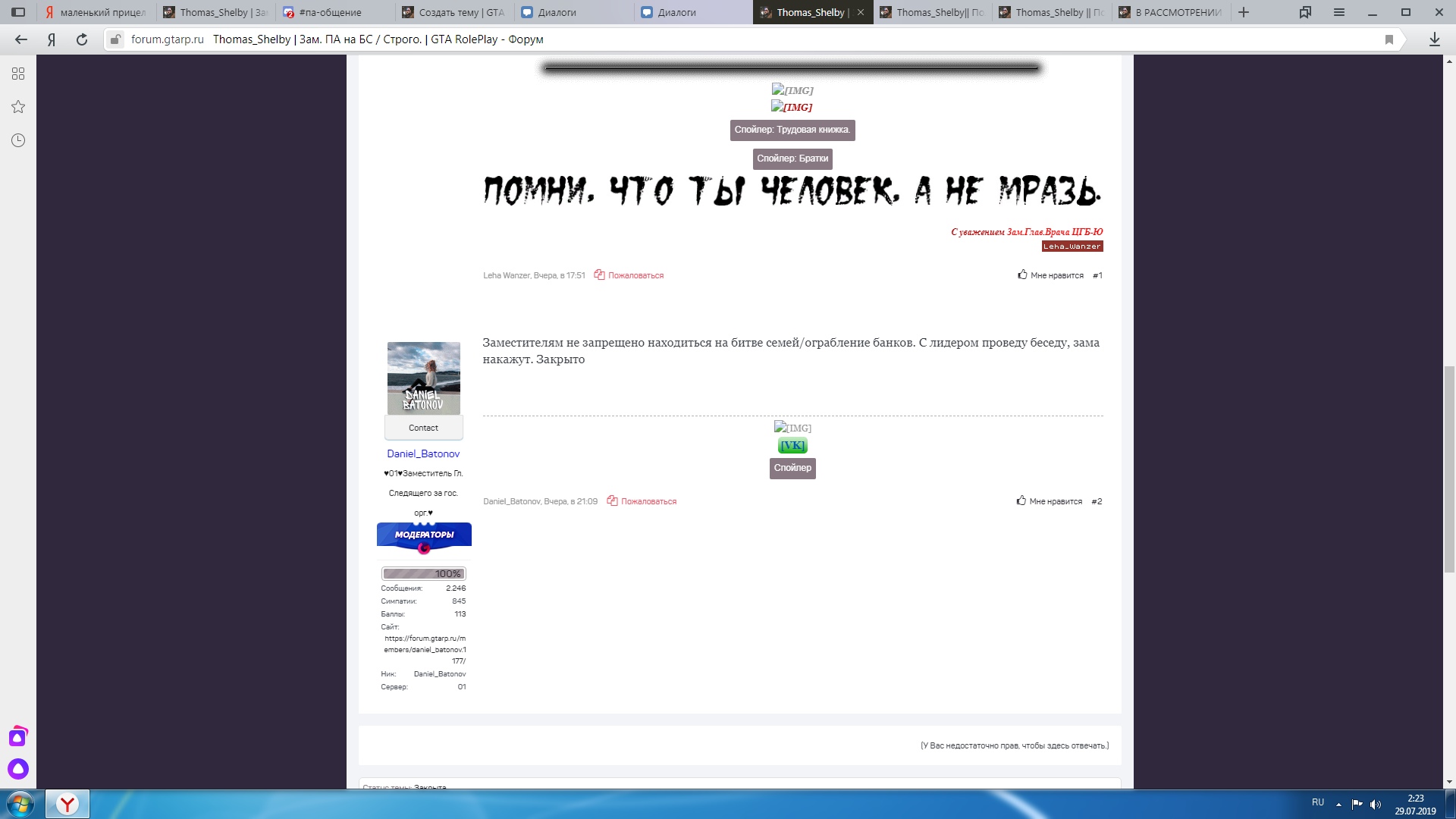
Task: Open the Tableau tiles icon in left sidebar
Action: [17, 74]
